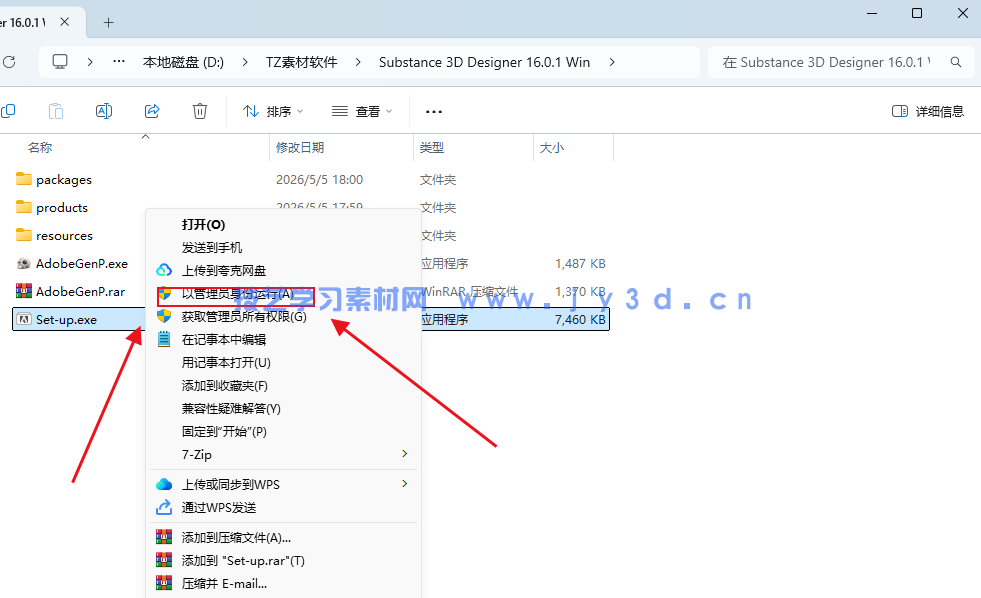Click Substance 3D Designer 16.0.1 Win breadcrumb
Viewport: 981px width, 598px height.
(x=484, y=62)
